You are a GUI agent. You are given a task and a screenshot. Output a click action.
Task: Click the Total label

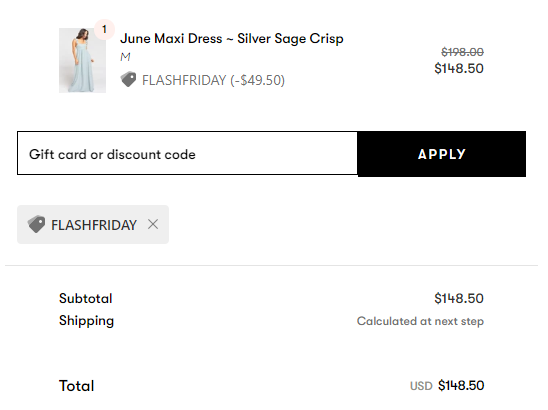(77, 386)
